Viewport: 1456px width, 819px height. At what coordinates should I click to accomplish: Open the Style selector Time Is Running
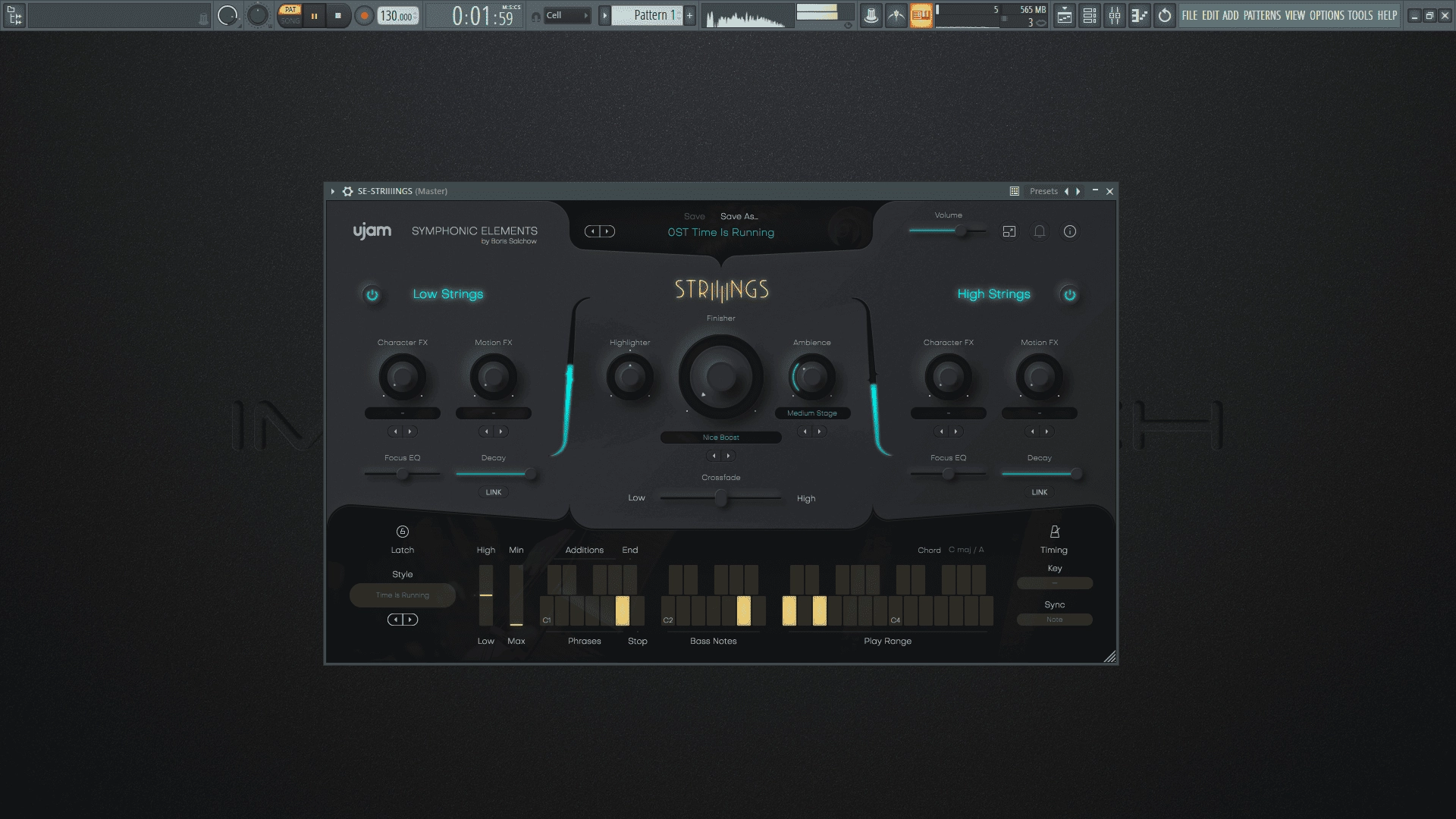click(403, 595)
